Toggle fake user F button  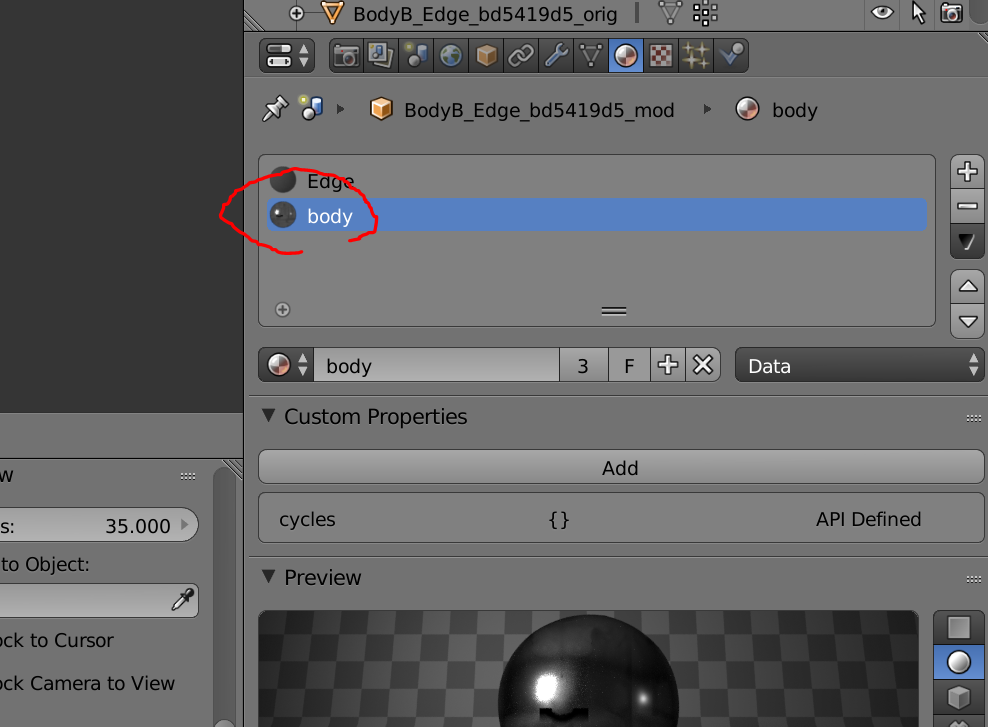tap(629, 365)
